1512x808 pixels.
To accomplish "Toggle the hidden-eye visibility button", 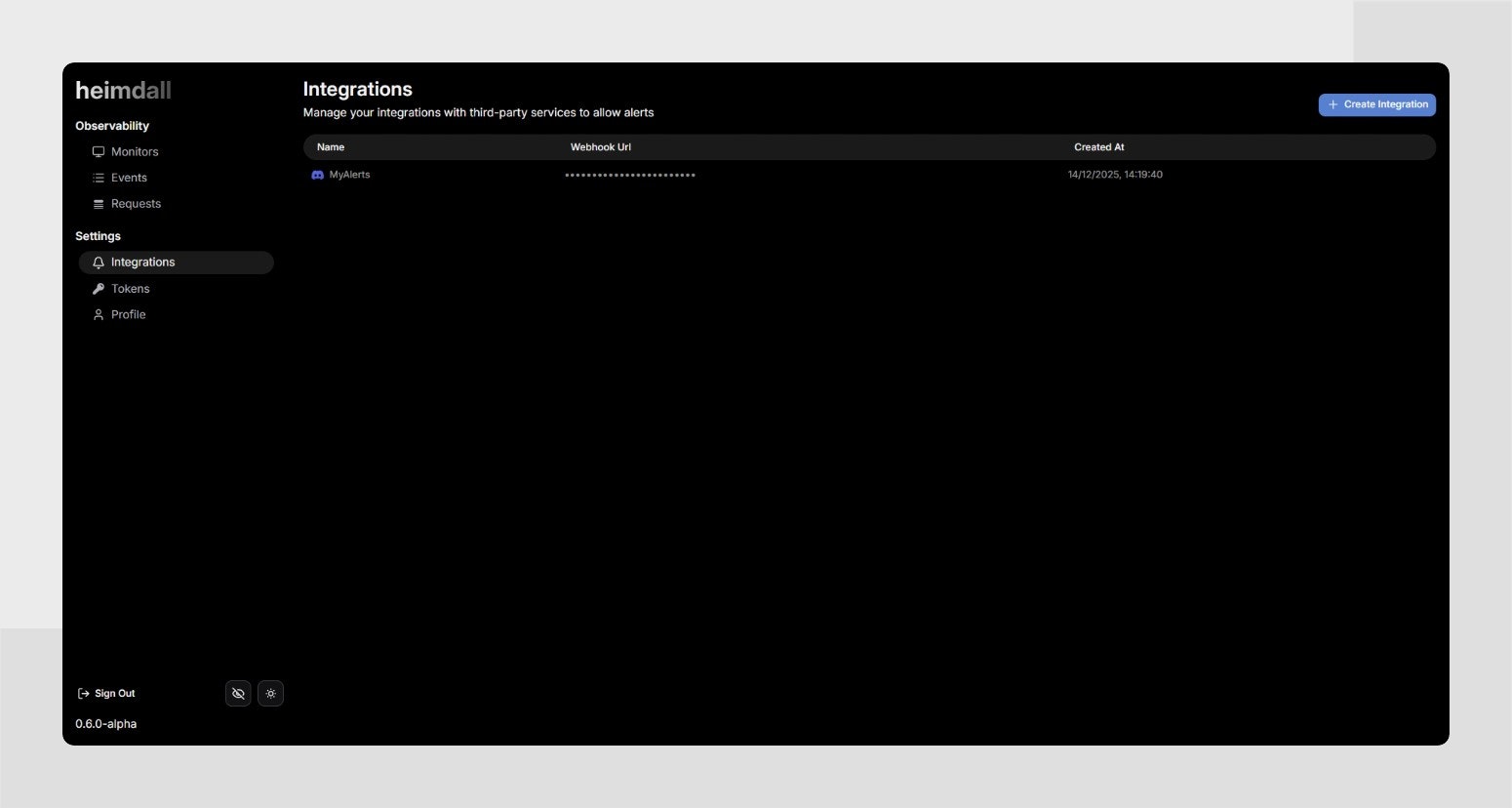I will pyautogui.click(x=238, y=693).
